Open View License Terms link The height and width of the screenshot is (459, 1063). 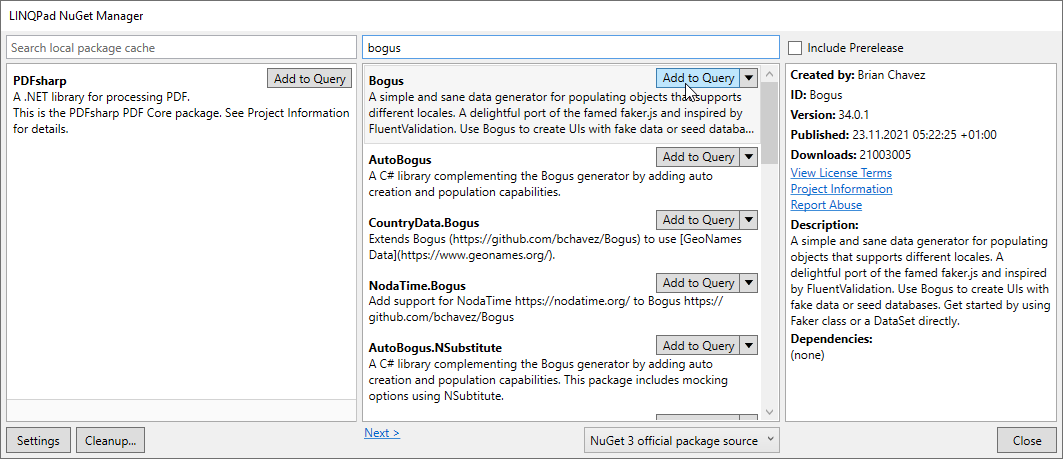tap(840, 173)
